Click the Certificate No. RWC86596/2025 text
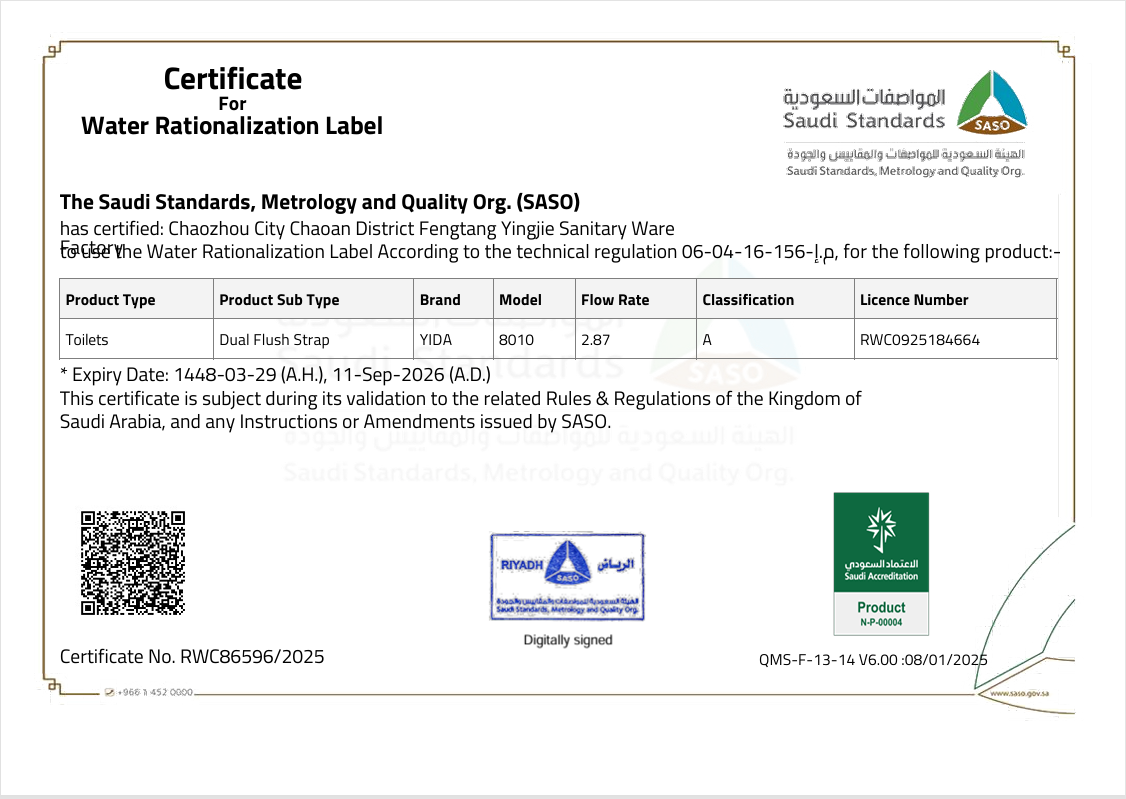Image resolution: width=1126 pixels, height=799 pixels. click(192, 657)
